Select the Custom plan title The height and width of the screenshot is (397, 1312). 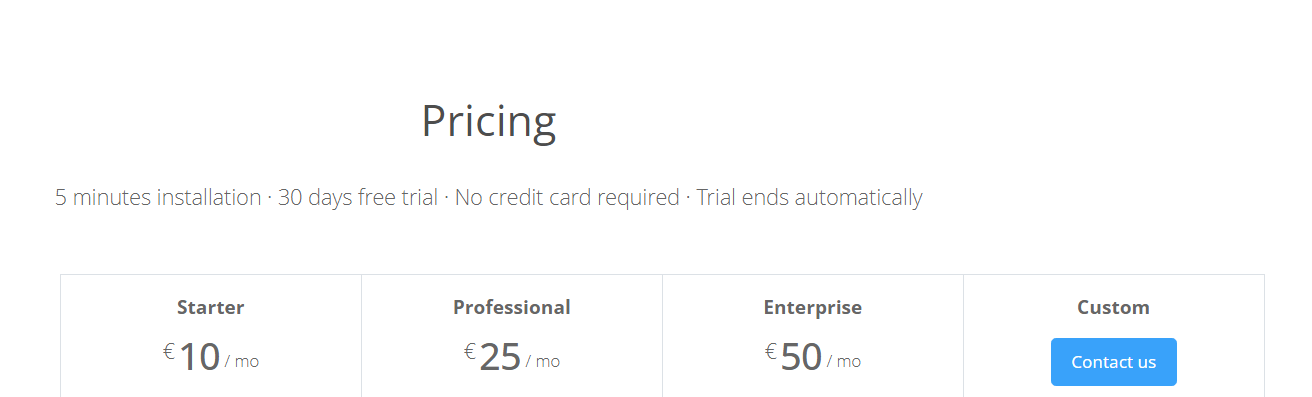(x=1113, y=307)
